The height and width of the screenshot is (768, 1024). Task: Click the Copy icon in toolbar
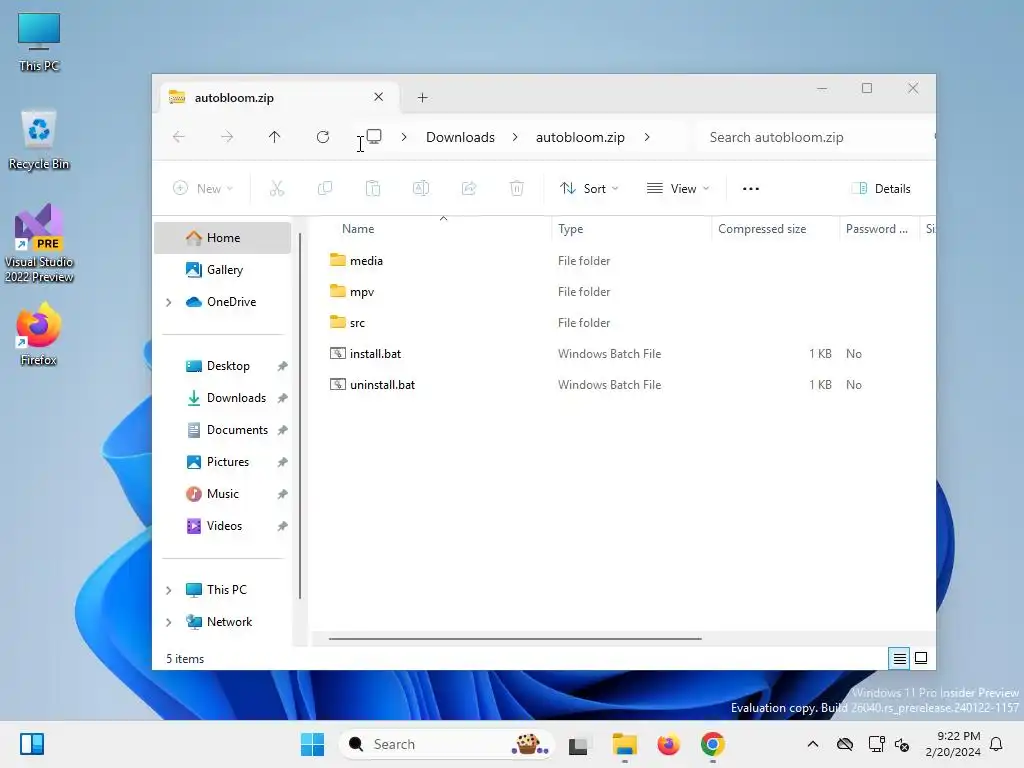[325, 188]
